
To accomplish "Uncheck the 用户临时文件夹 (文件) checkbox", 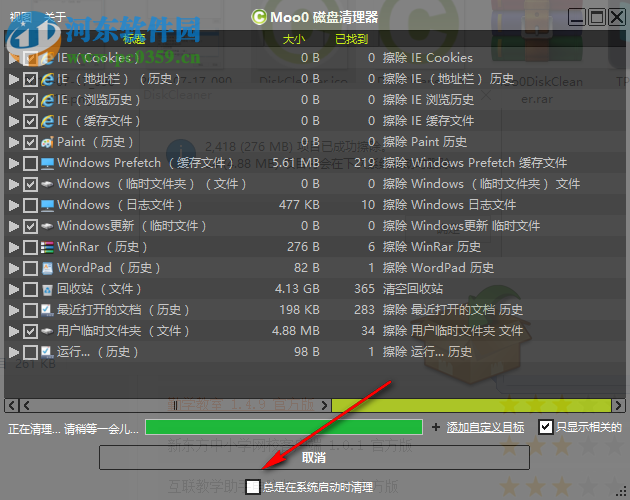I will point(30,331).
